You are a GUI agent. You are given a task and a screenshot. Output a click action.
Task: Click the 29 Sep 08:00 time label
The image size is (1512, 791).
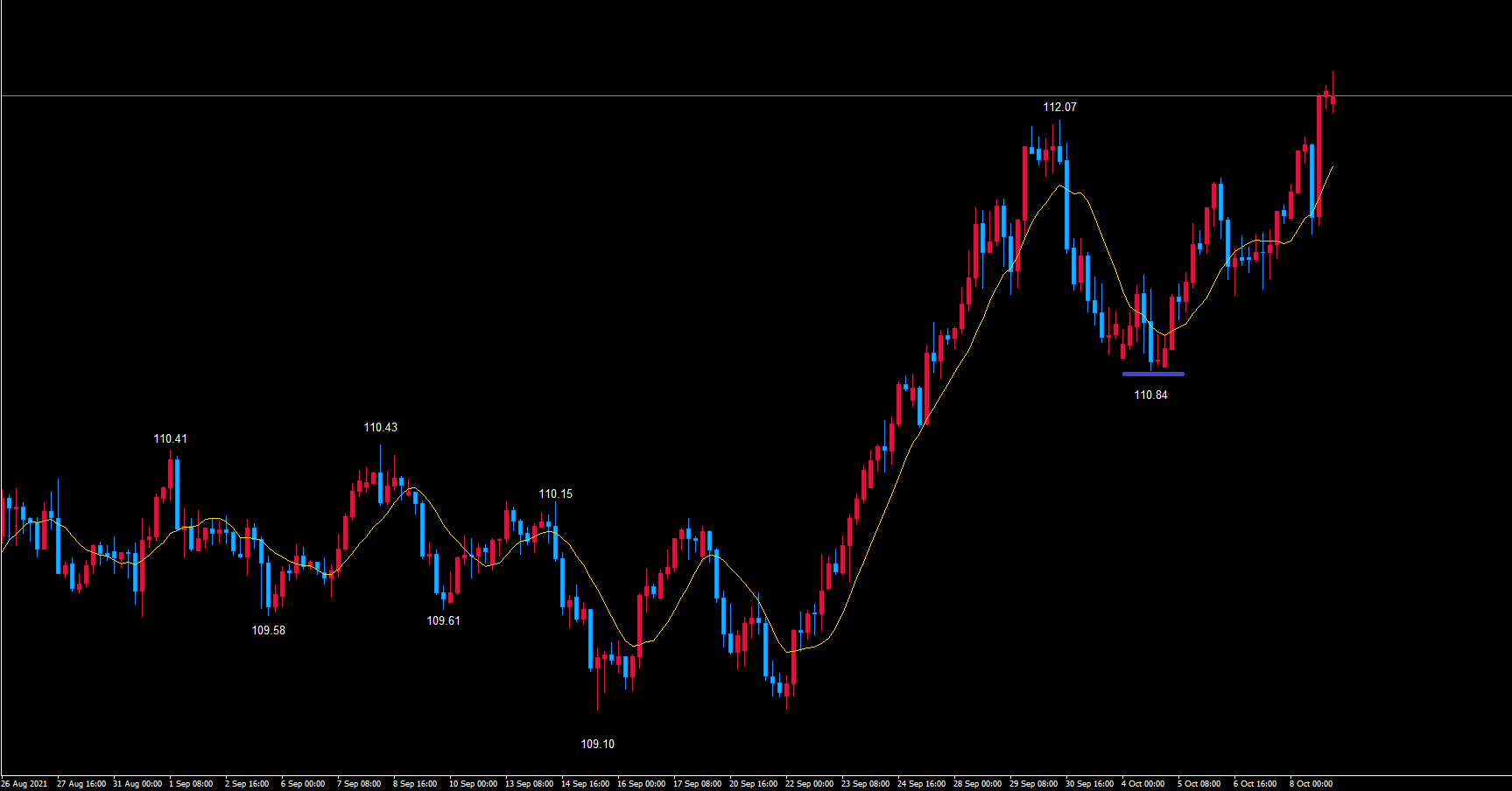(1033, 783)
